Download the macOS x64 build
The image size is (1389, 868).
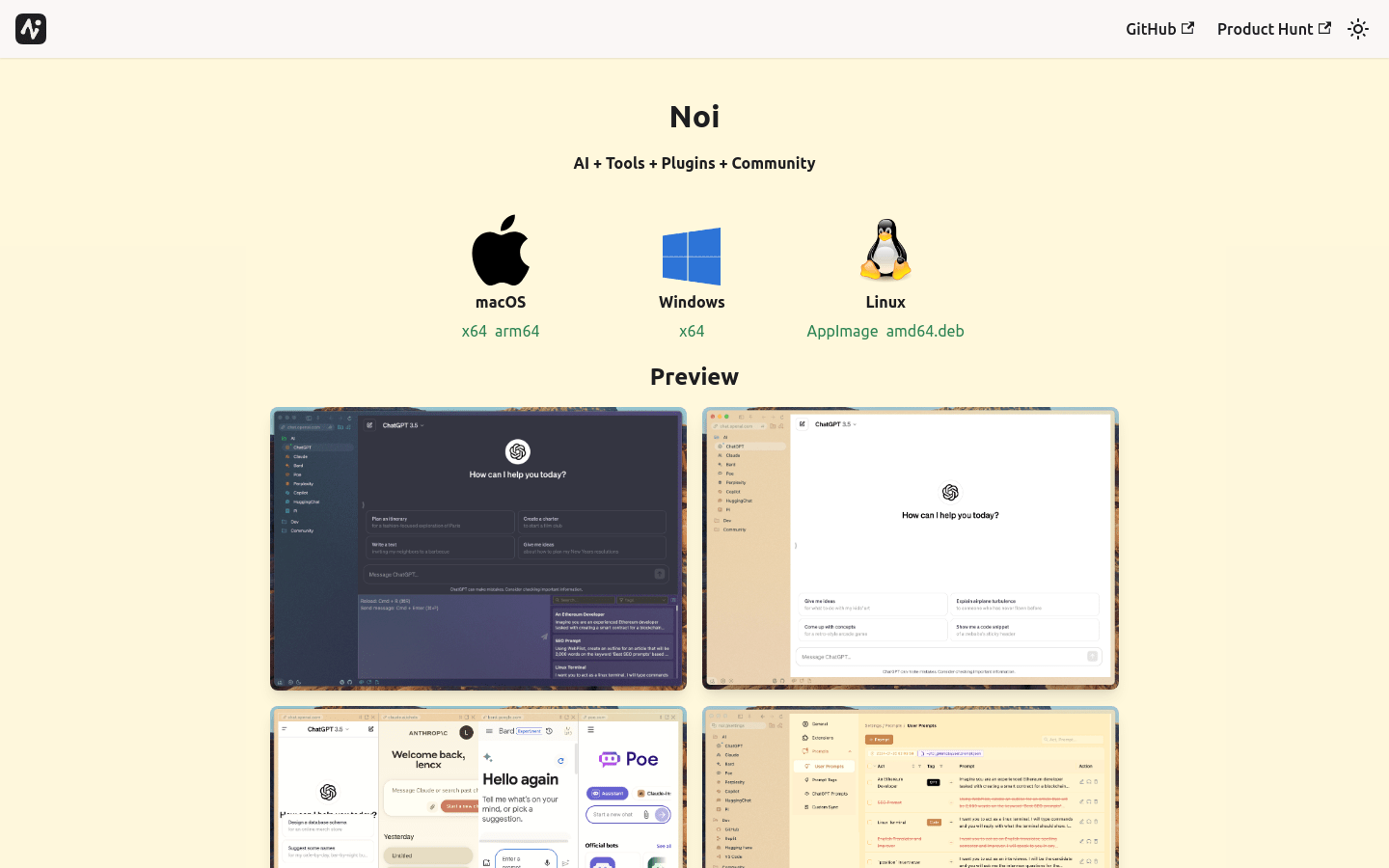pyautogui.click(x=474, y=331)
